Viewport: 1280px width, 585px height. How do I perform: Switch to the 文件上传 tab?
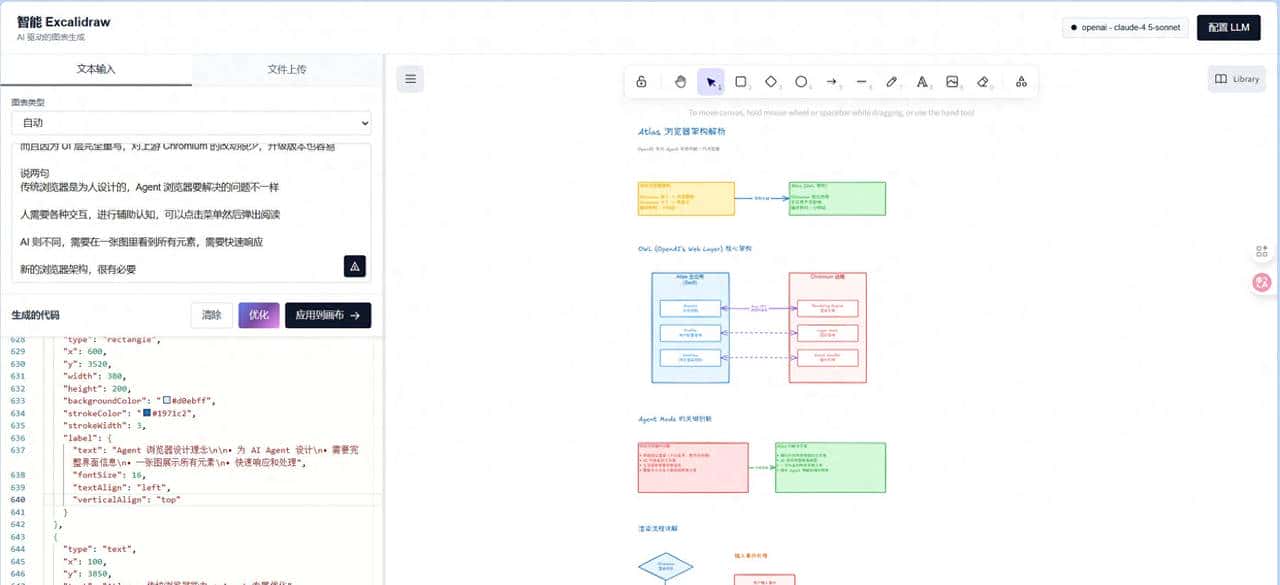(287, 70)
